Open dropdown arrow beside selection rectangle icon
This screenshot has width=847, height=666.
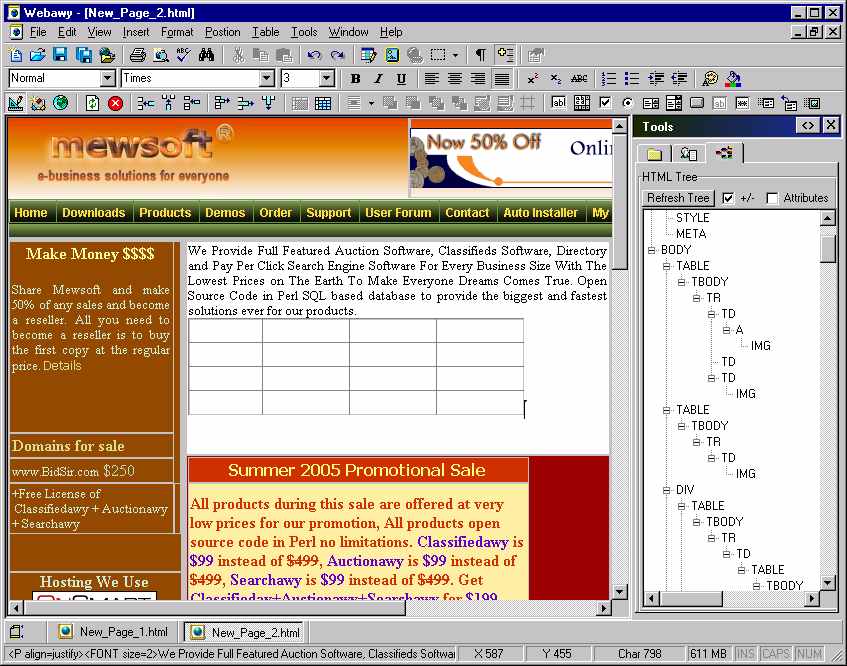coord(455,55)
